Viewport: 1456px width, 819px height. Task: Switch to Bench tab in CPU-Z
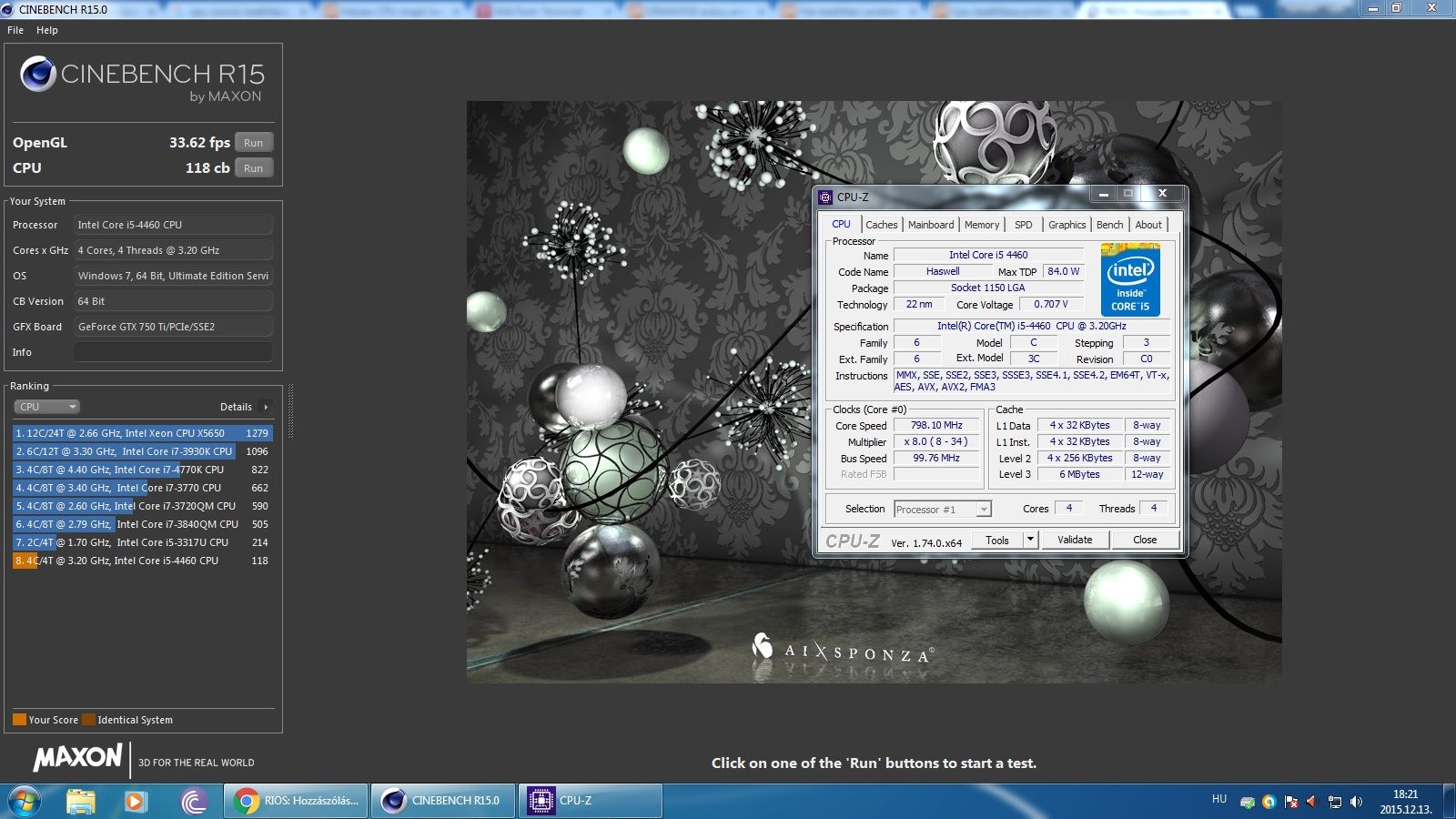[1109, 225]
